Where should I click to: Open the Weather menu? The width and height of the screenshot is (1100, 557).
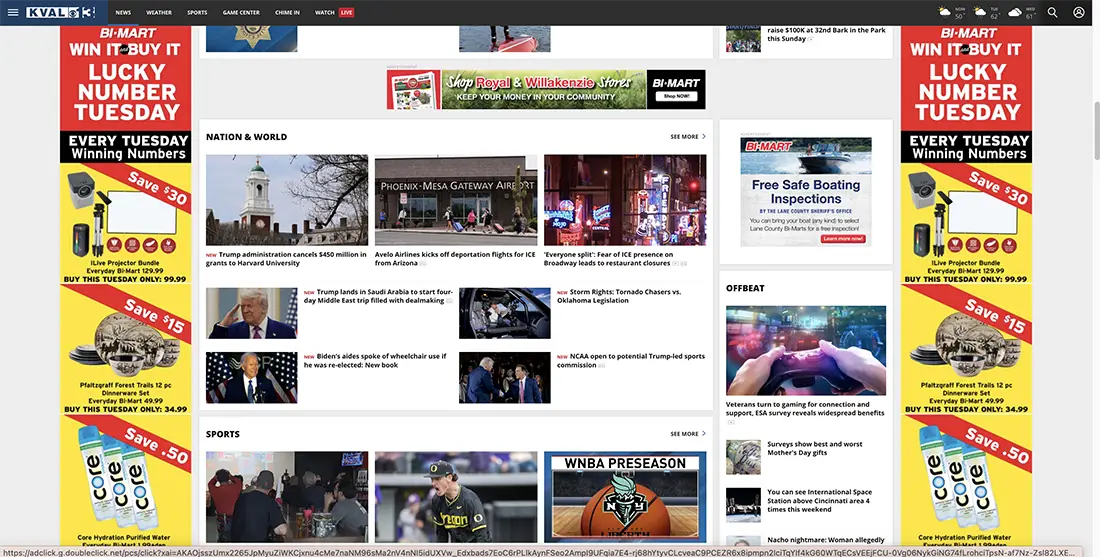(x=159, y=13)
